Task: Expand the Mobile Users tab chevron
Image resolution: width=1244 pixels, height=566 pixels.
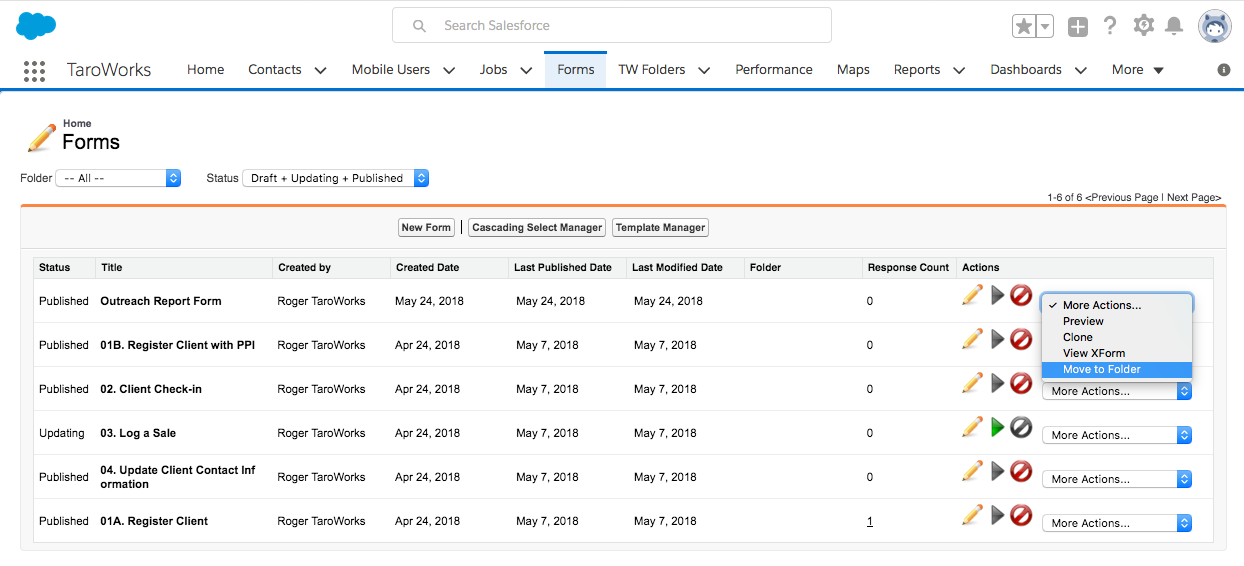Action: (449, 70)
